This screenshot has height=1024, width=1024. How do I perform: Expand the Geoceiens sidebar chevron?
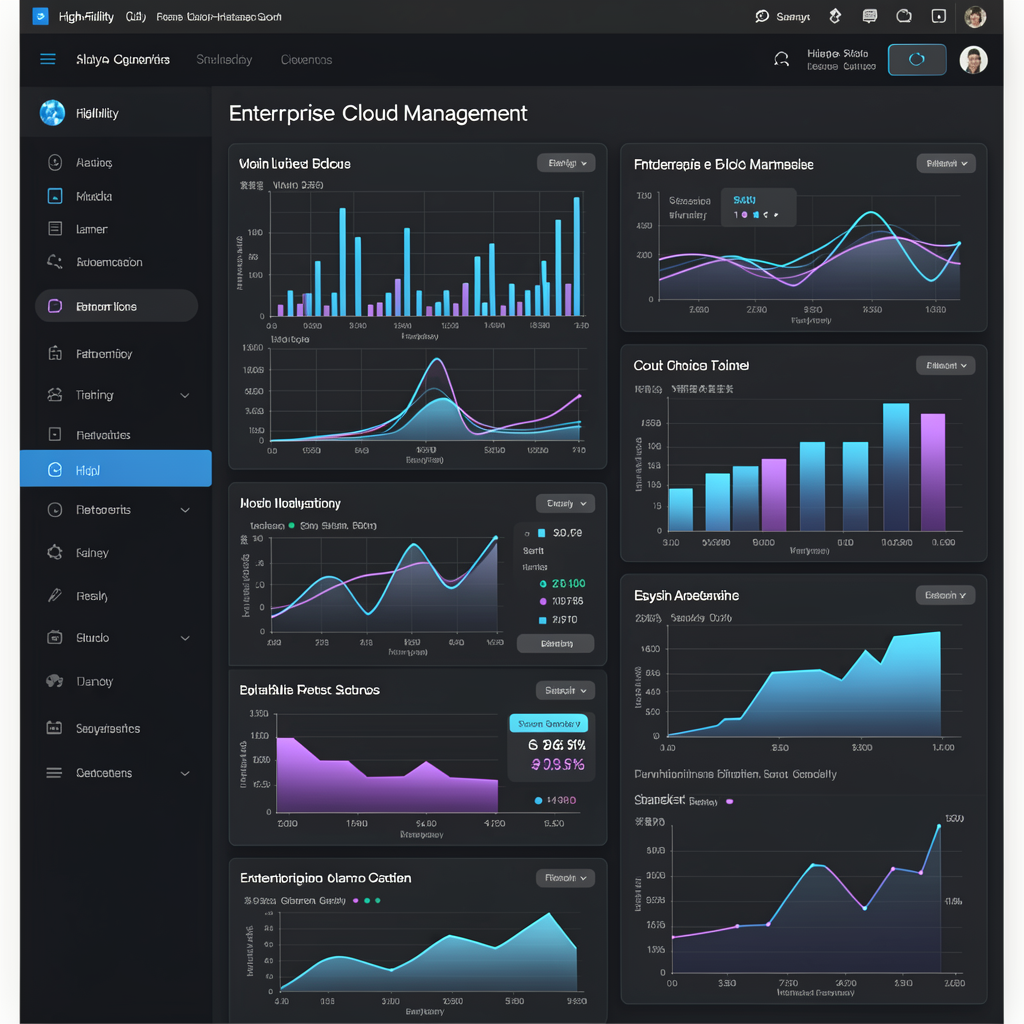185,773
